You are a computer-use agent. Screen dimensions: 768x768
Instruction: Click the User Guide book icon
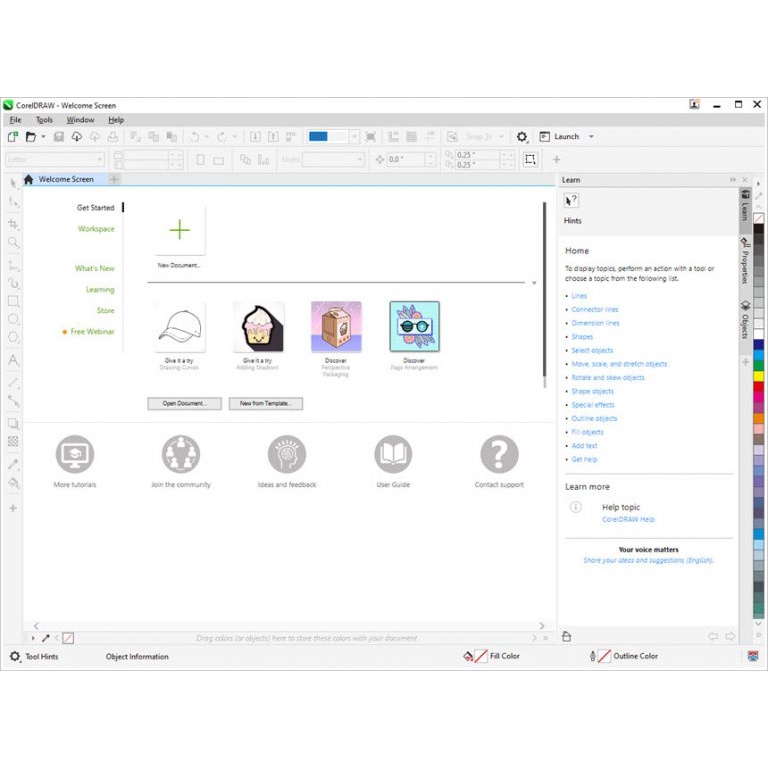(x=393, y=455)
